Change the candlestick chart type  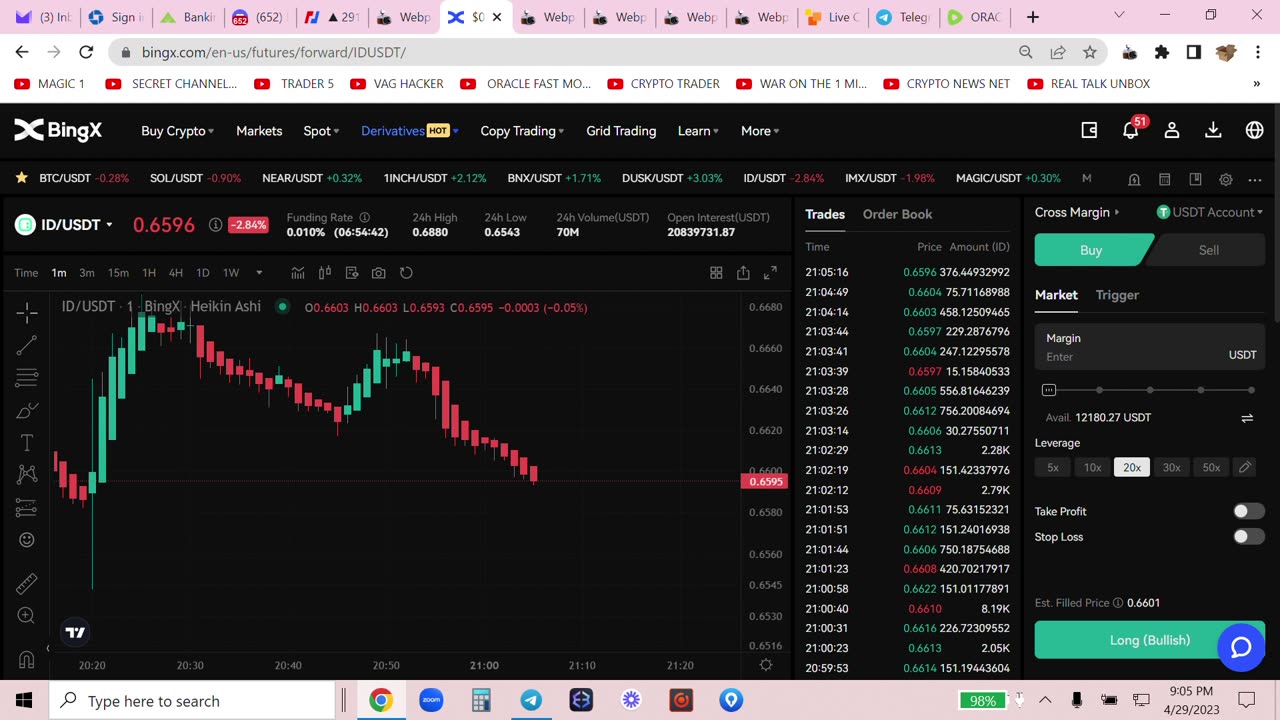coord(325,273)
